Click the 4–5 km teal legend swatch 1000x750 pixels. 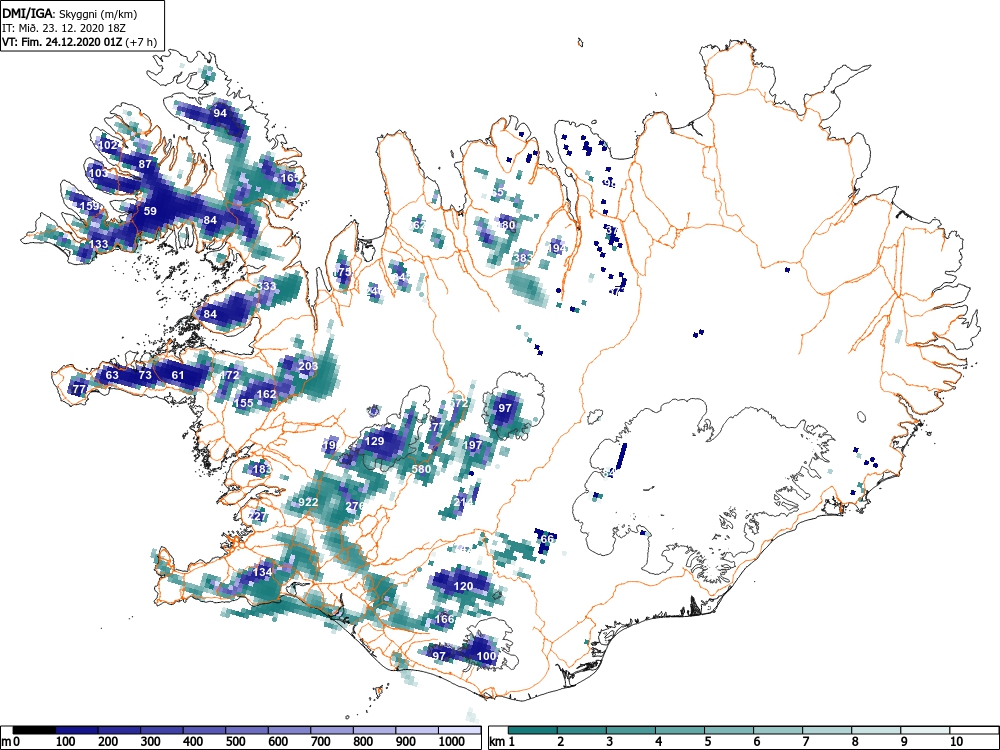coord(680,730)
